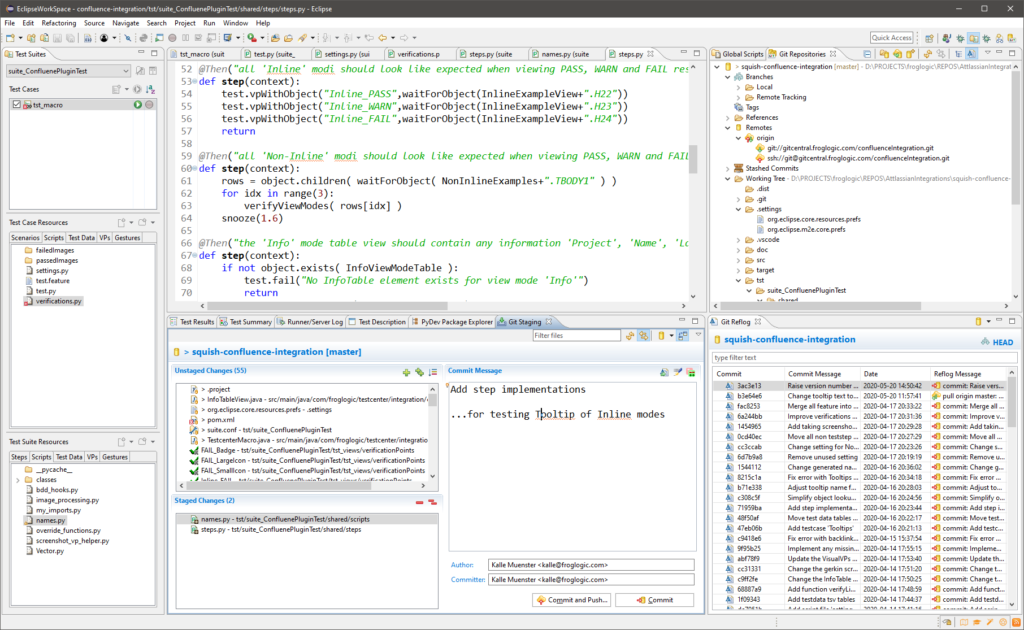Image resolution: width=1024 pixels, height=630 pixels.
Task: Switch to the Test Results tab
Action: coord(196,322)
